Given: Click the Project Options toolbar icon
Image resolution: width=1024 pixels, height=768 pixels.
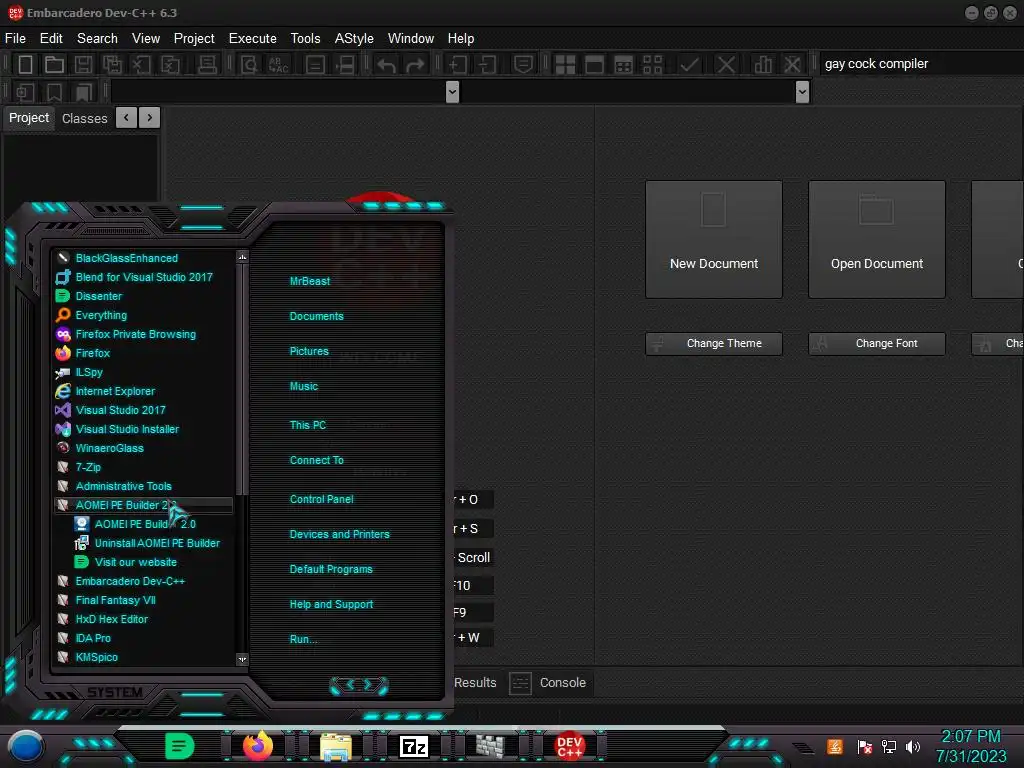Looking at the screenshot, I should (523, 64).
